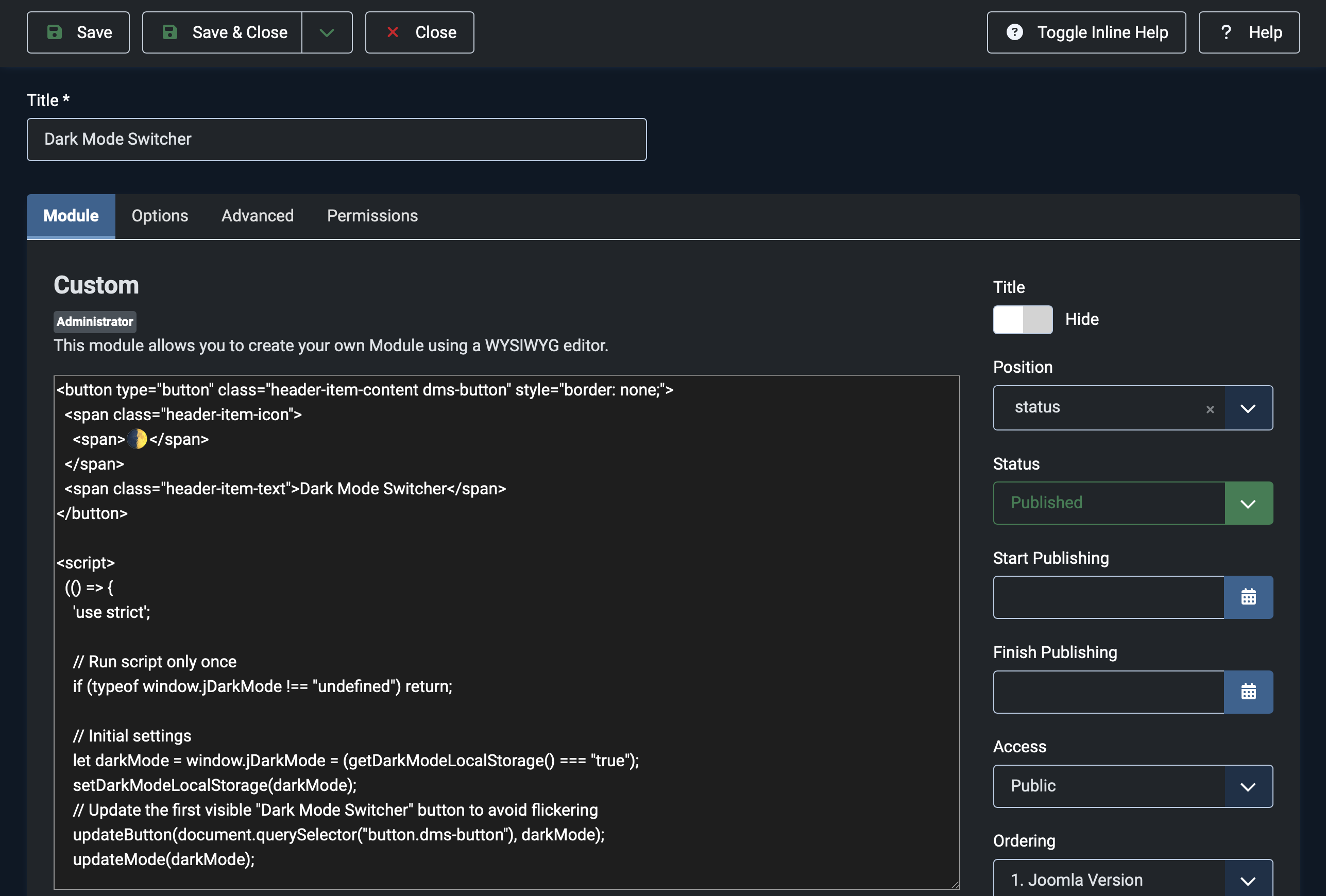Click the circled question mark next to Toggle Inline Help
1326x896 pixels.
click(x=1014, y=32)
